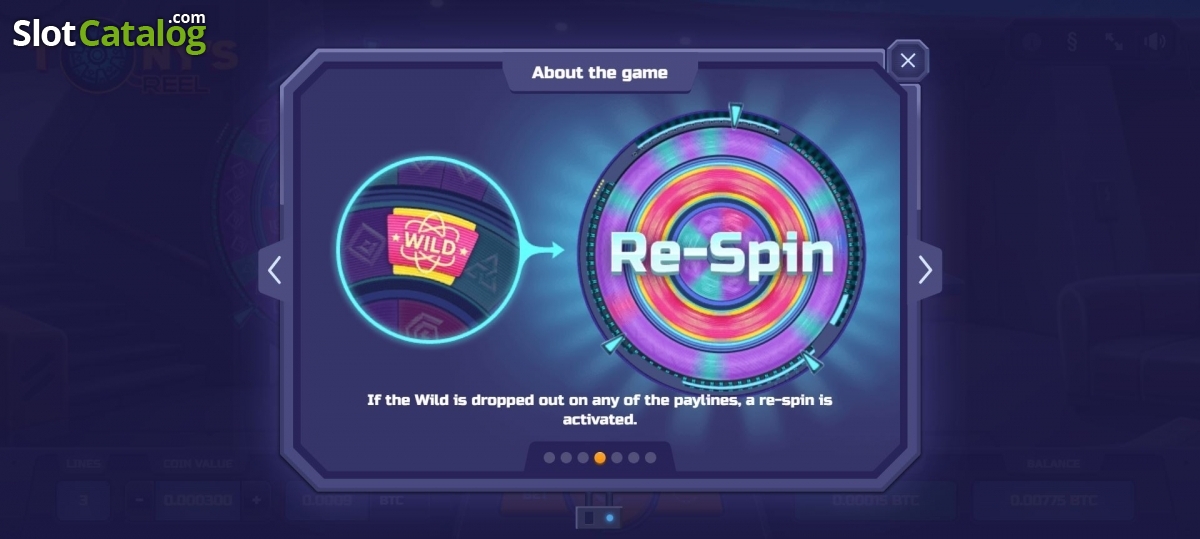
Task: Mute sound with the speaker icon
Action: 1156,42
